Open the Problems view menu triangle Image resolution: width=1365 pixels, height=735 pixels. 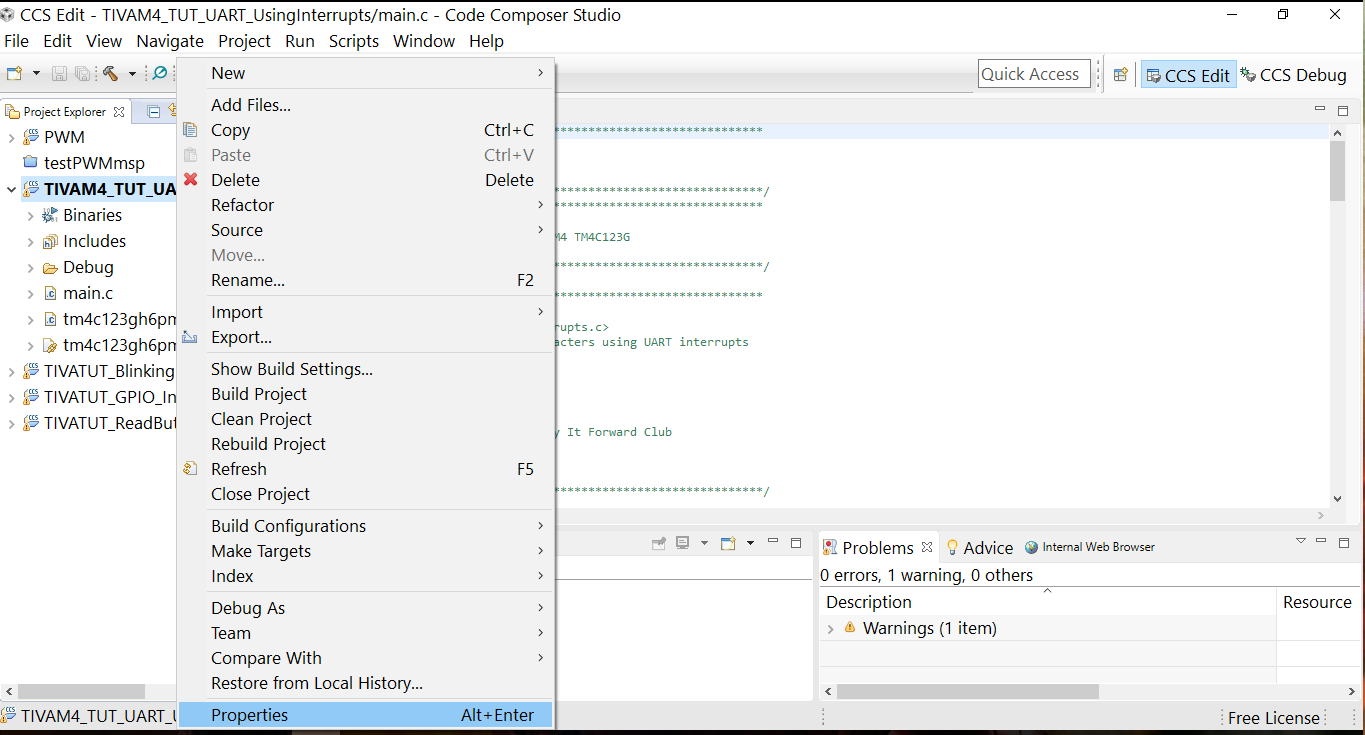(x=1301, y=541)
